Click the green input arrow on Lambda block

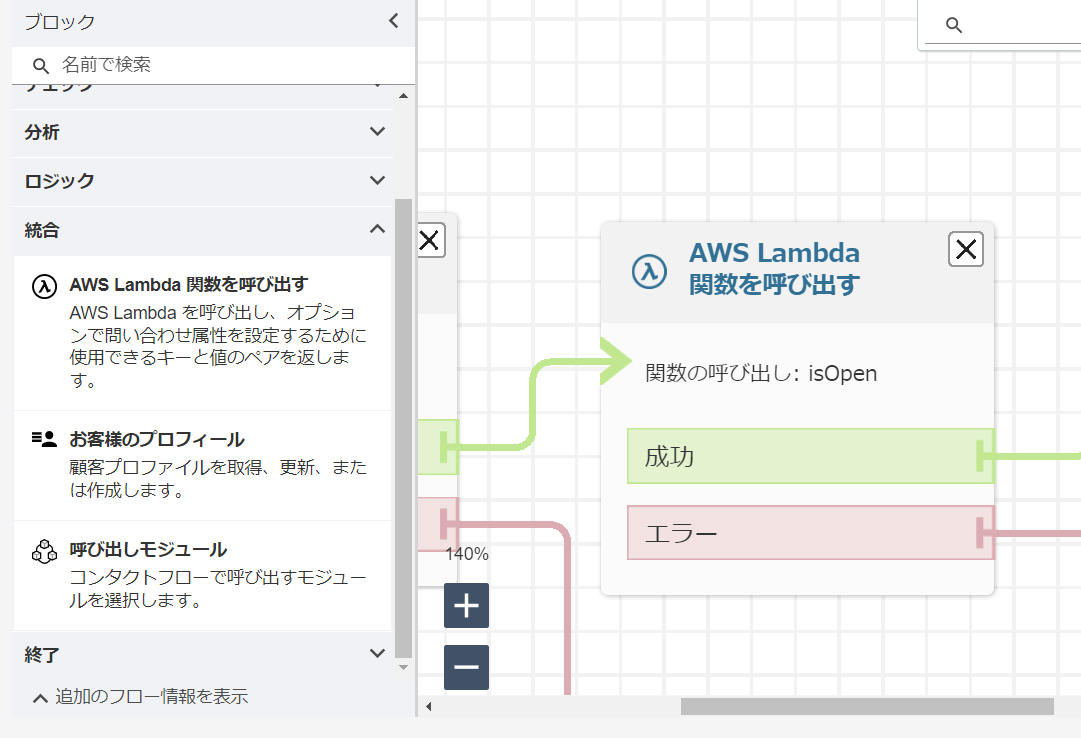pos(616,361)
